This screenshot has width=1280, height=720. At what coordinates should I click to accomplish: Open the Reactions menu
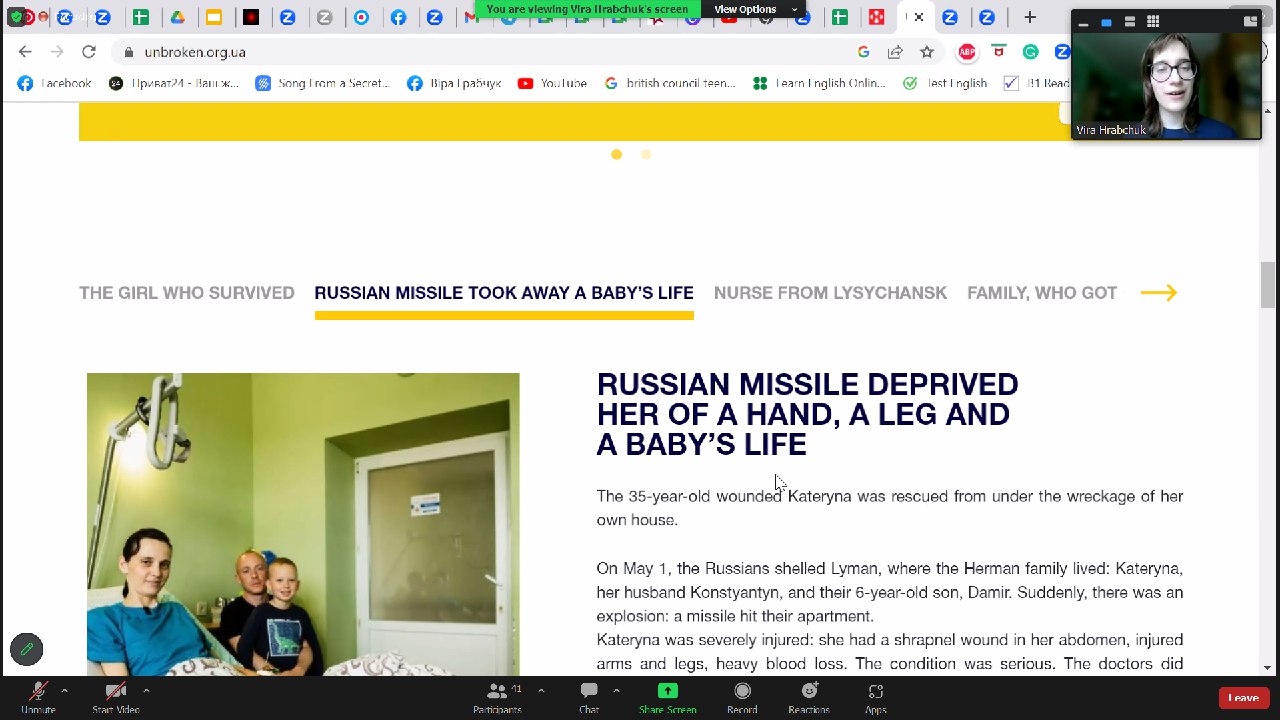pyautogui.click(x=809, y=697)
